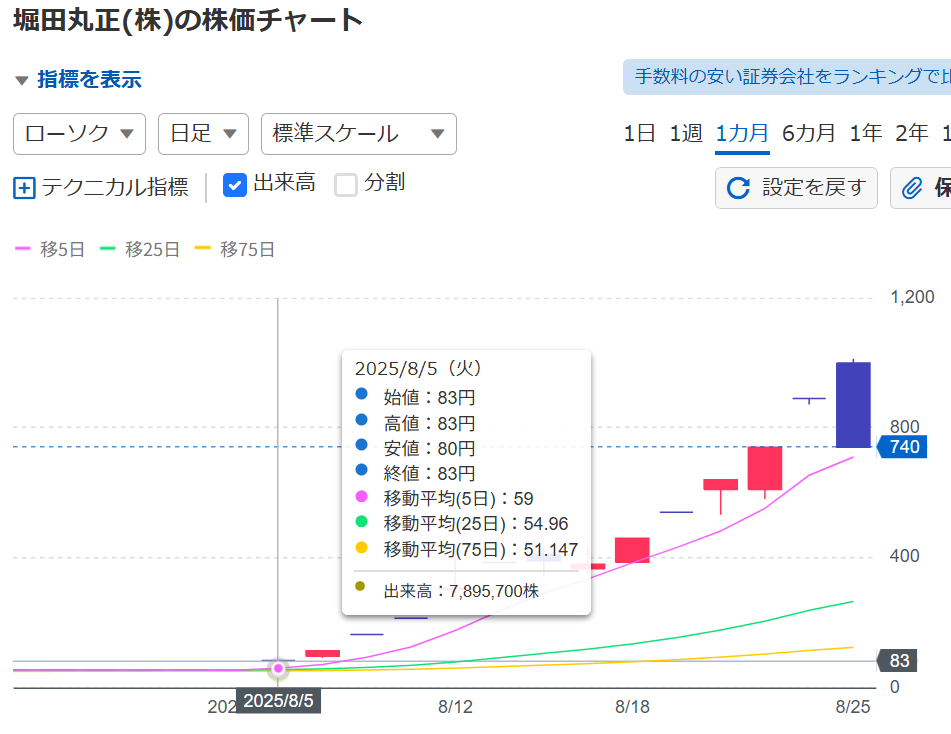Uncheck the 出来高 volume checkbox
951x734 pixels.
234,184
